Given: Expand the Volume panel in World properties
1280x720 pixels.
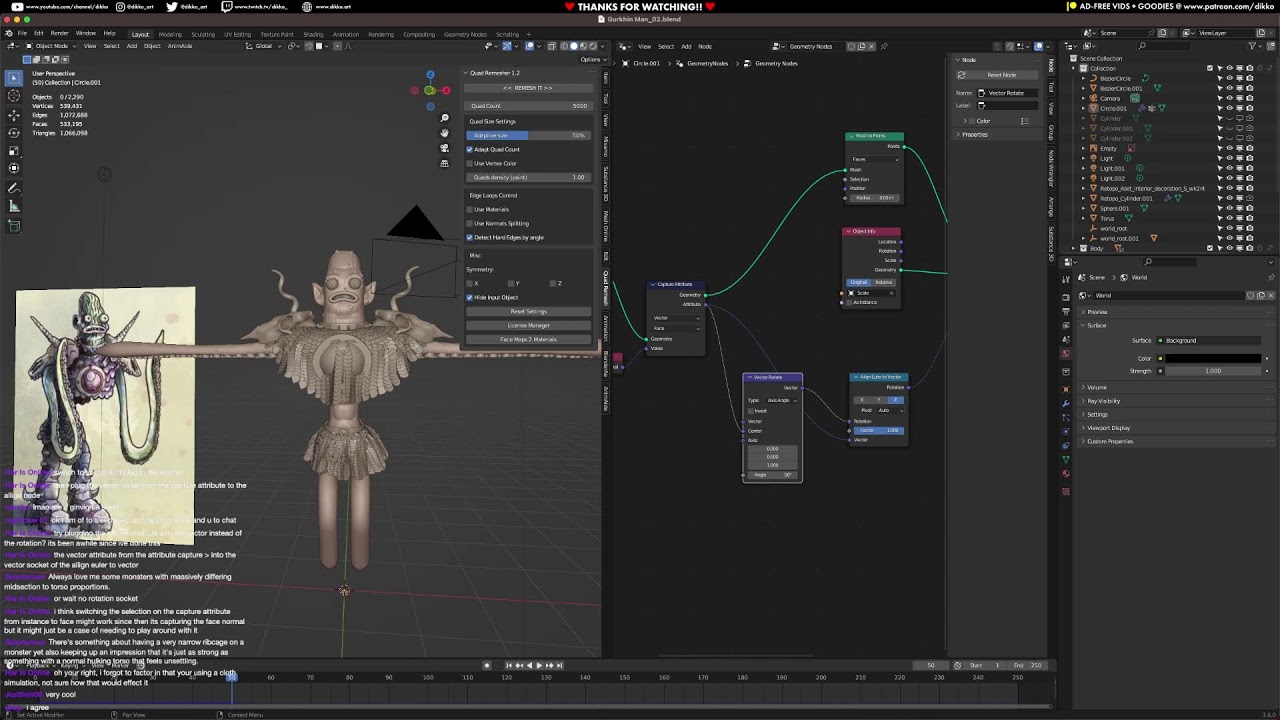Looking at the screenshot, I should pyautogui.click(x=1097, y=387).
